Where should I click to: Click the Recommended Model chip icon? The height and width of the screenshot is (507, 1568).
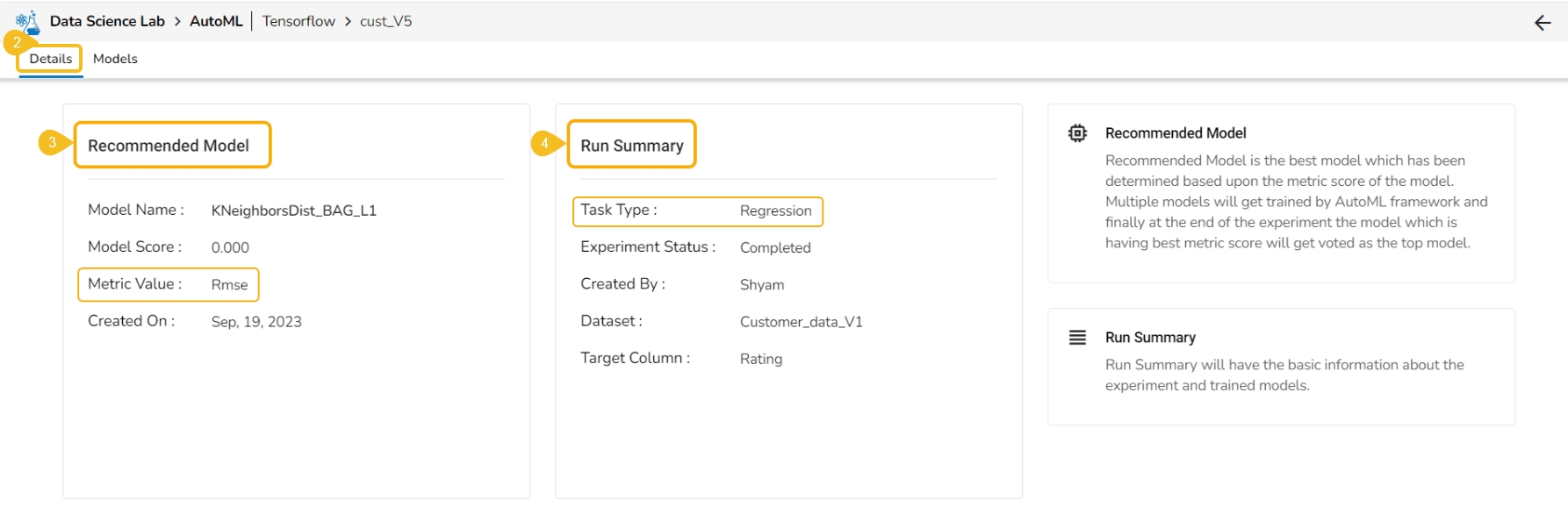point(1077,133)
